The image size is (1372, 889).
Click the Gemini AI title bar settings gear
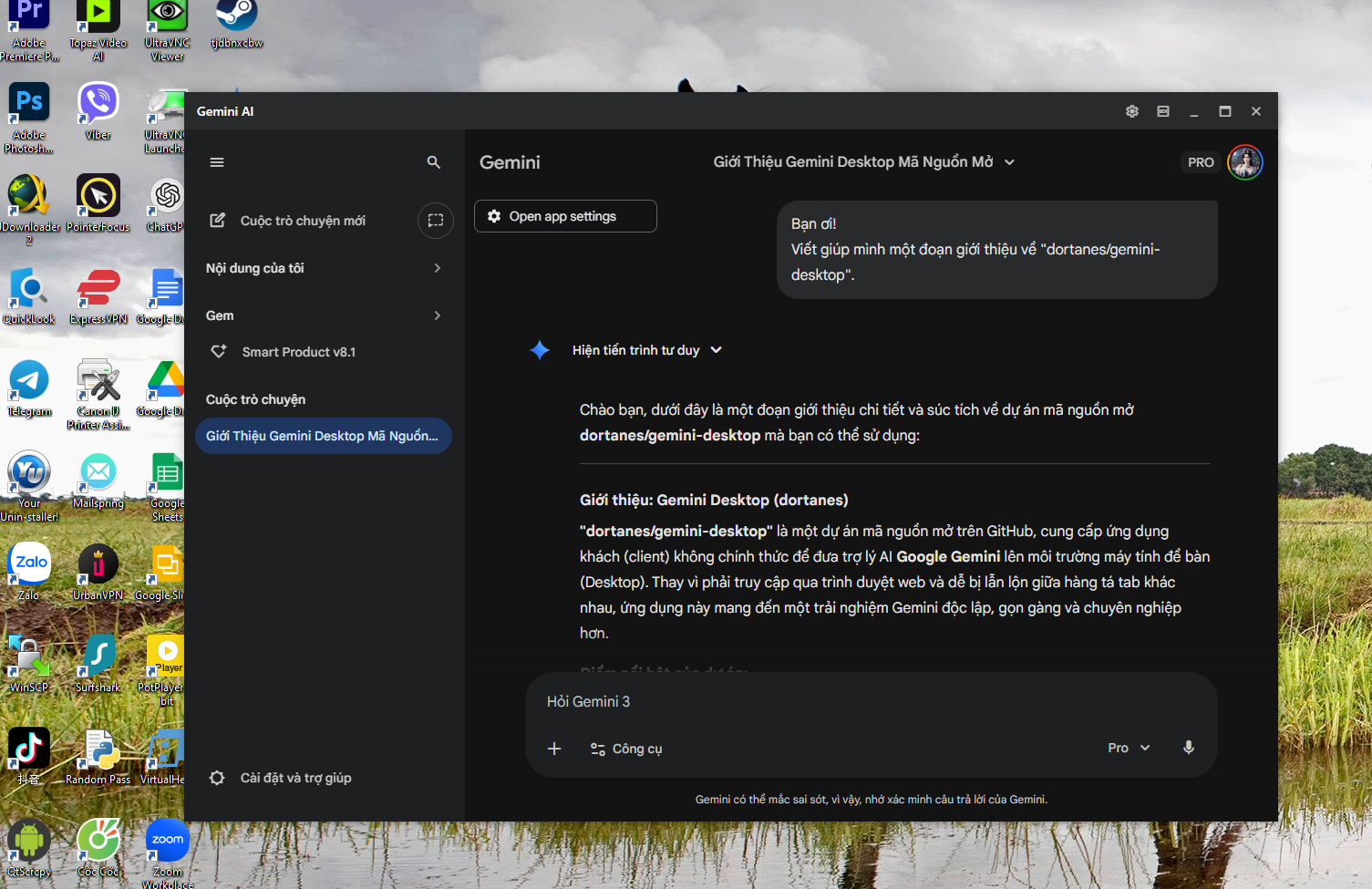coord(1132,111)
